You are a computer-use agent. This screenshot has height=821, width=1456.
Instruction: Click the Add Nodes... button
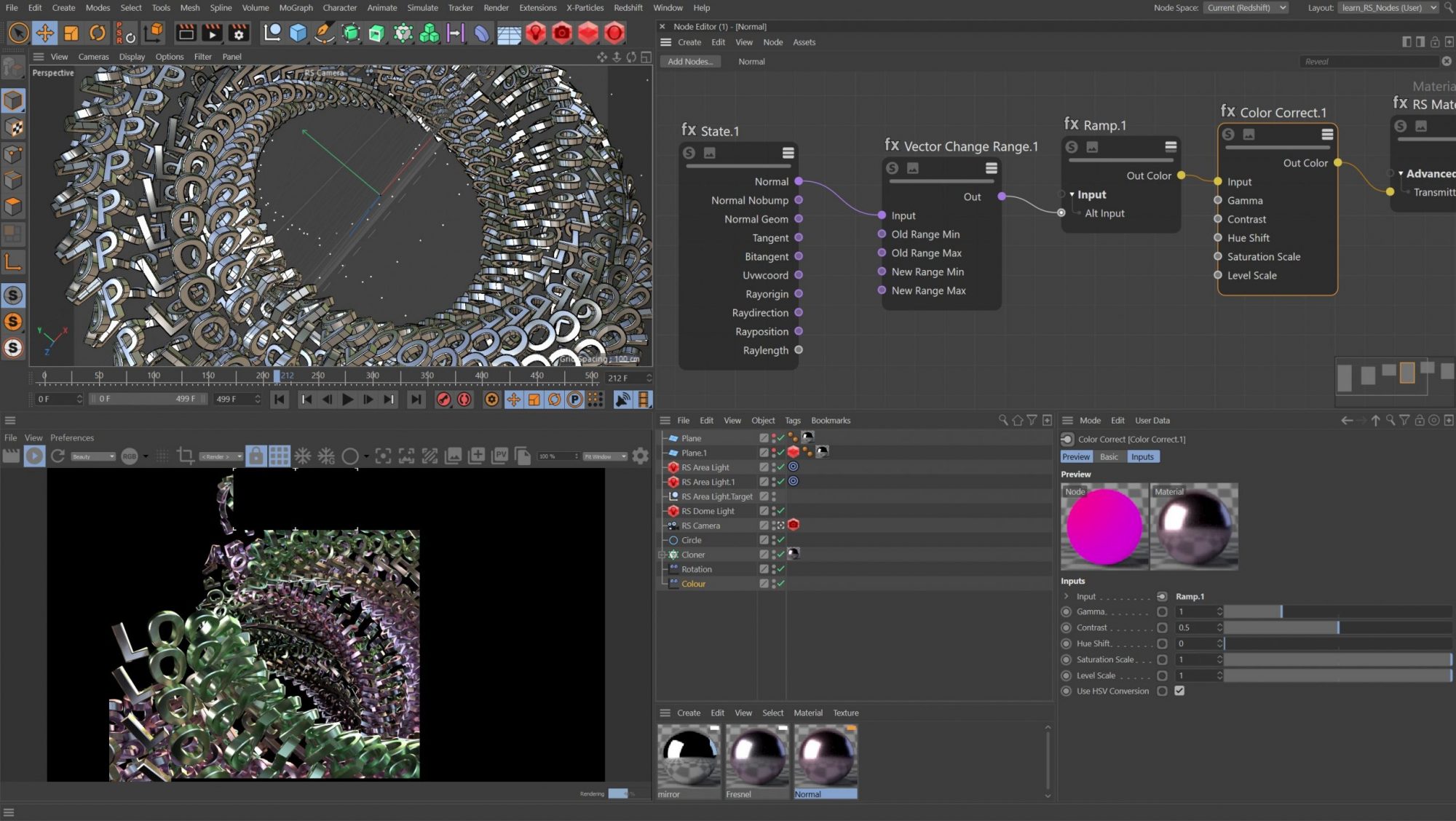(x=690, y=62)
